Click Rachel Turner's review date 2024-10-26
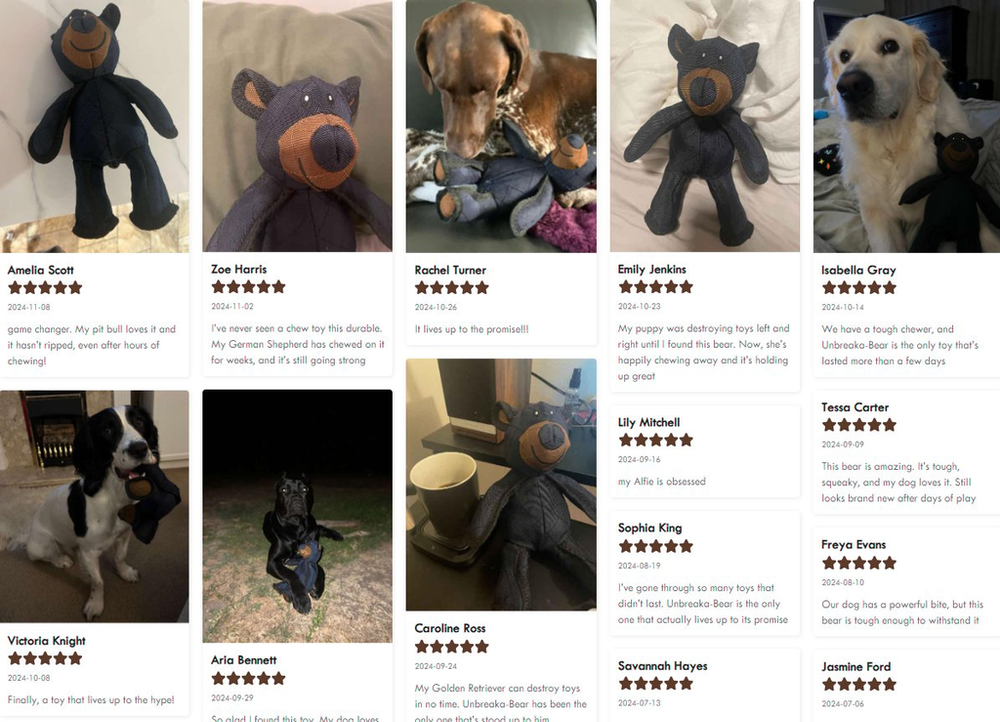This screenshot has height=722, width=1000. tap(436, 307)
